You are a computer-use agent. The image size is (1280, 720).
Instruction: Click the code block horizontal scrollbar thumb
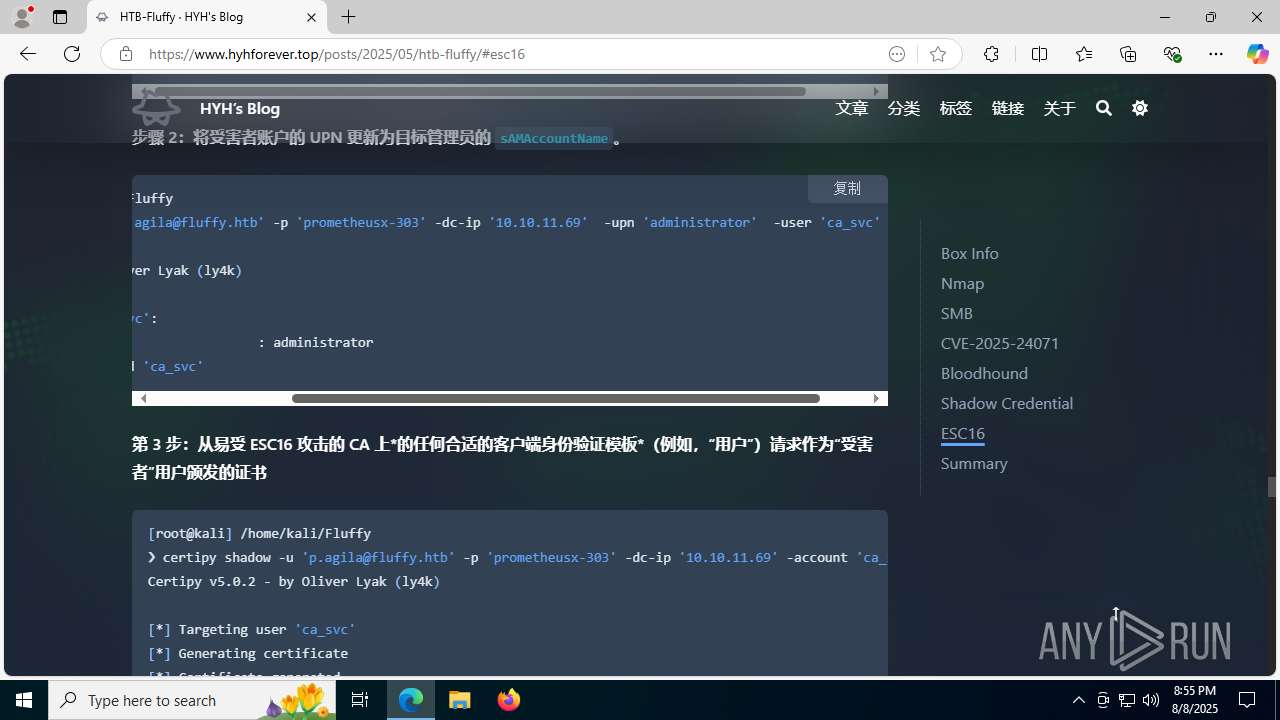(x=555, y=398)
